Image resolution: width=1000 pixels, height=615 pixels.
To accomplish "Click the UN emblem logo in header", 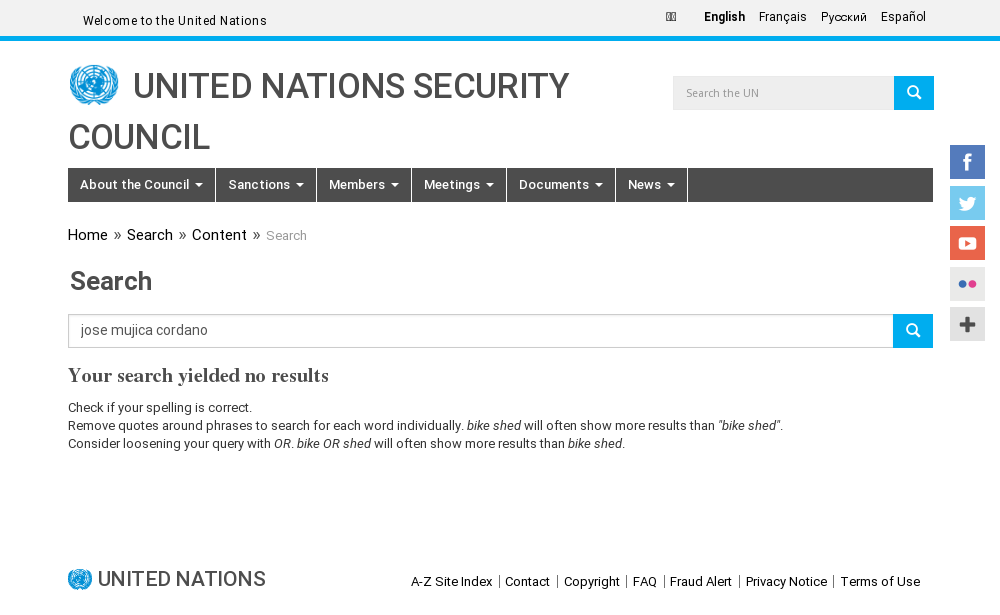I will (94, 85).
